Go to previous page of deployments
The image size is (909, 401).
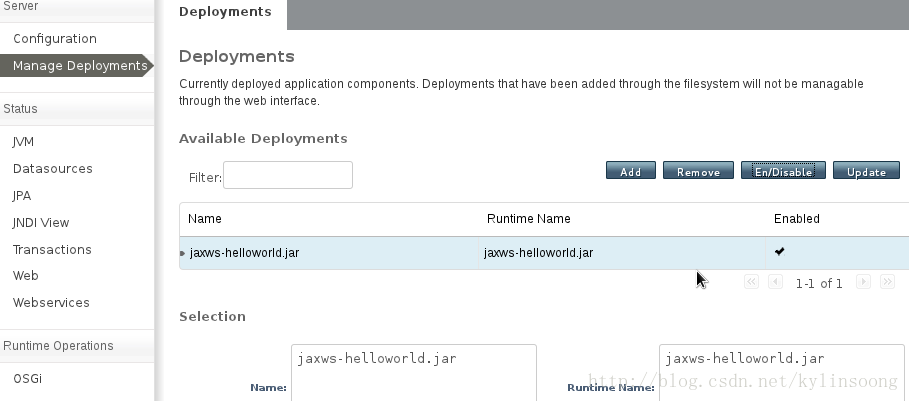(775, 282)
